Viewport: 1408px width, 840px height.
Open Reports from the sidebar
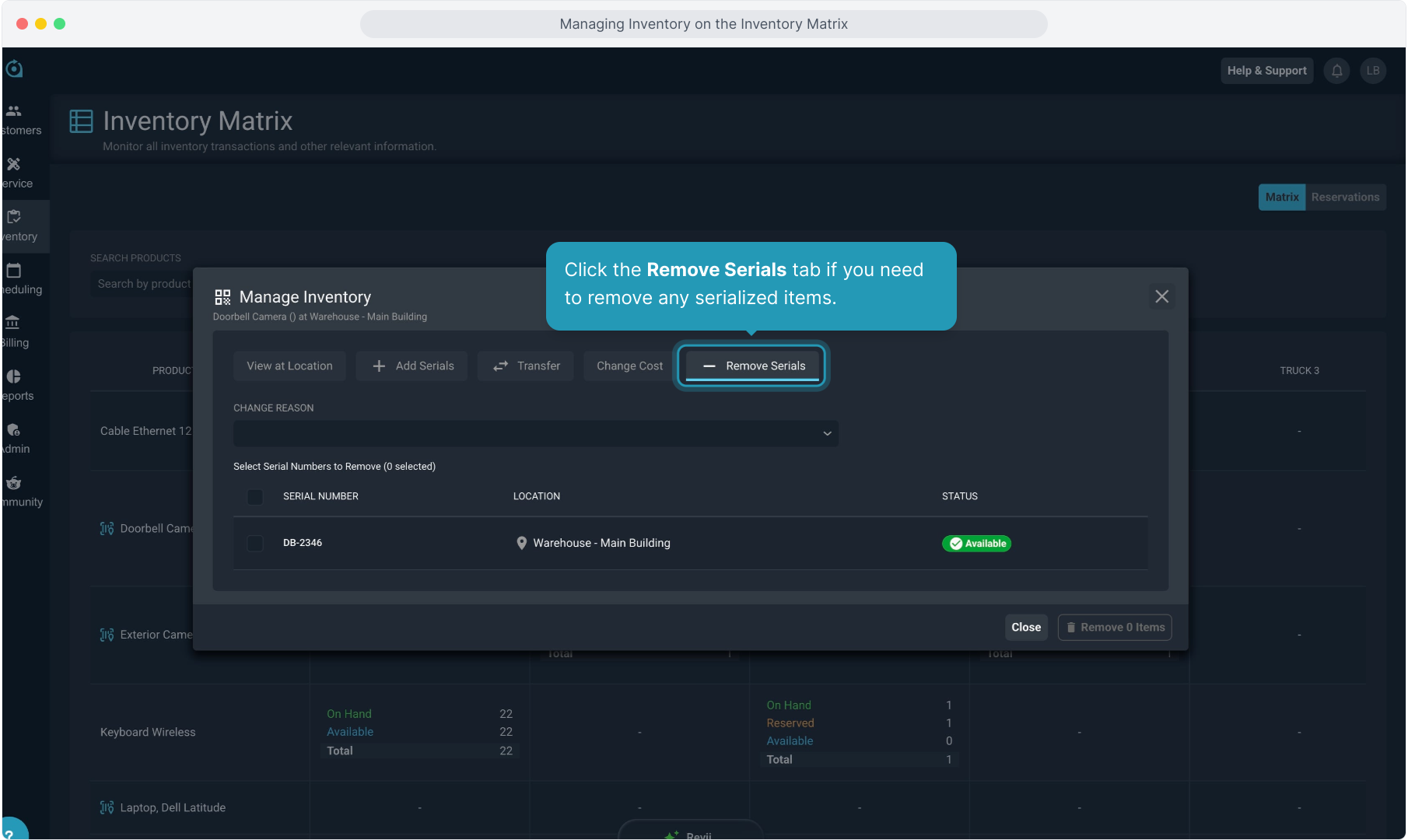[x=17, y=385]
